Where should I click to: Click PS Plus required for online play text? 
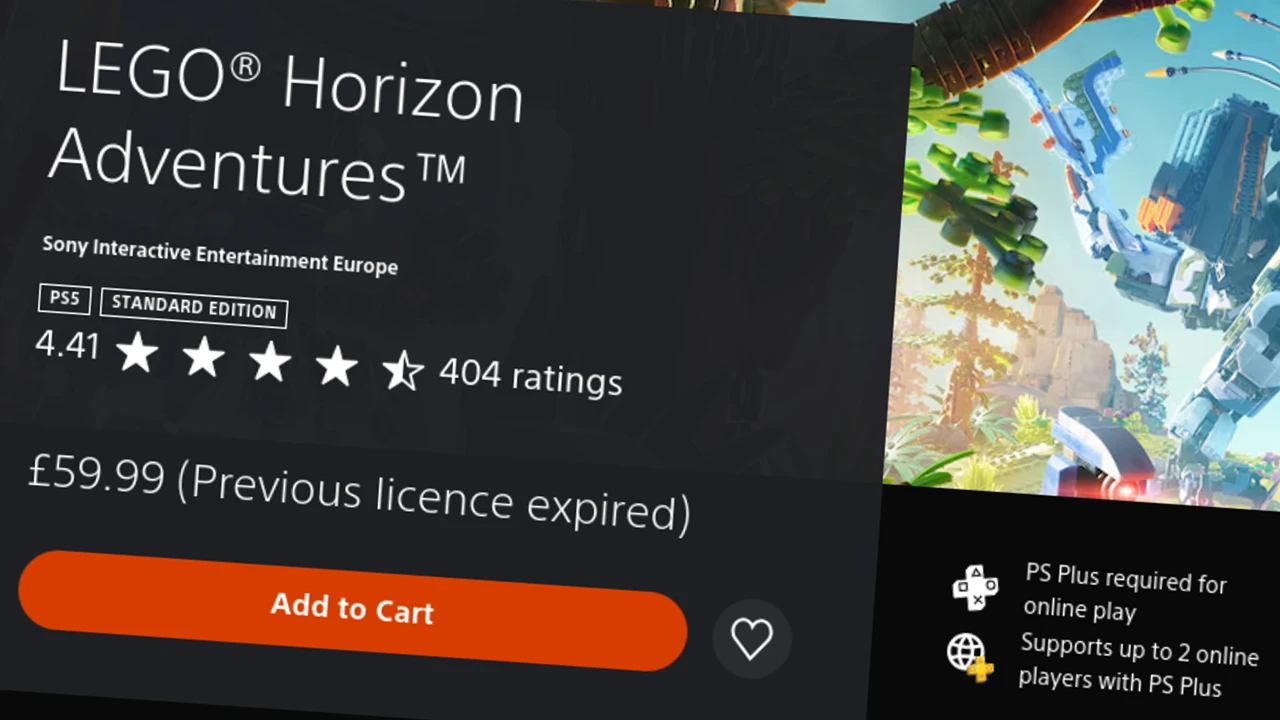click(1125, 592)
